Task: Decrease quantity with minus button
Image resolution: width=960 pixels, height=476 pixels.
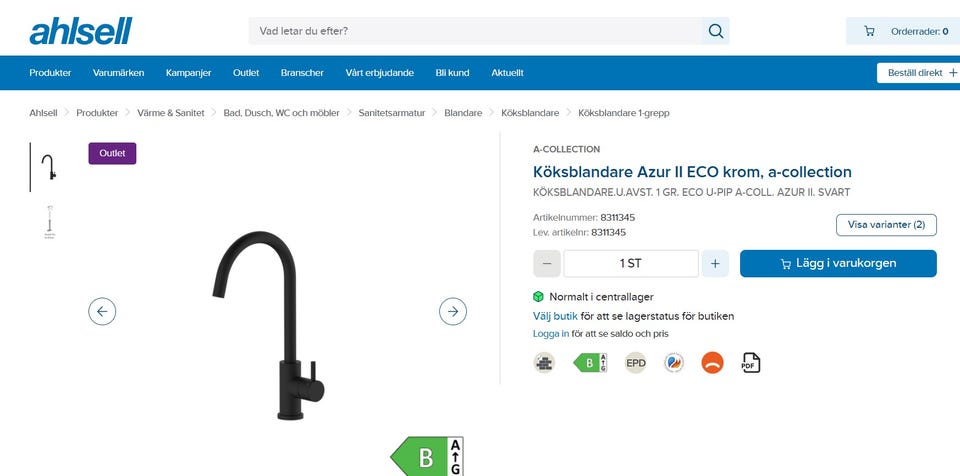Action: point(547,263)
